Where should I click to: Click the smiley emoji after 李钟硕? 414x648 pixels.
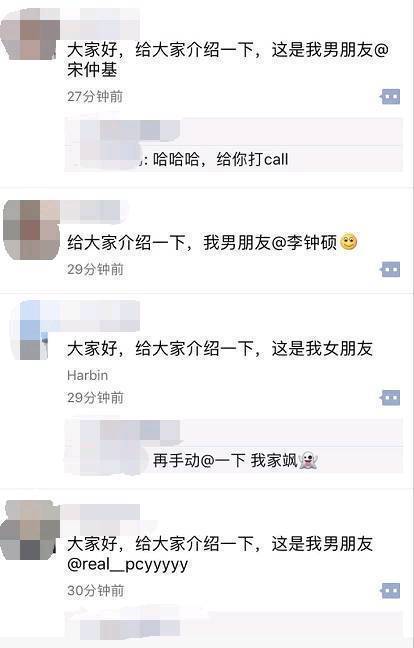coord(349,242)
